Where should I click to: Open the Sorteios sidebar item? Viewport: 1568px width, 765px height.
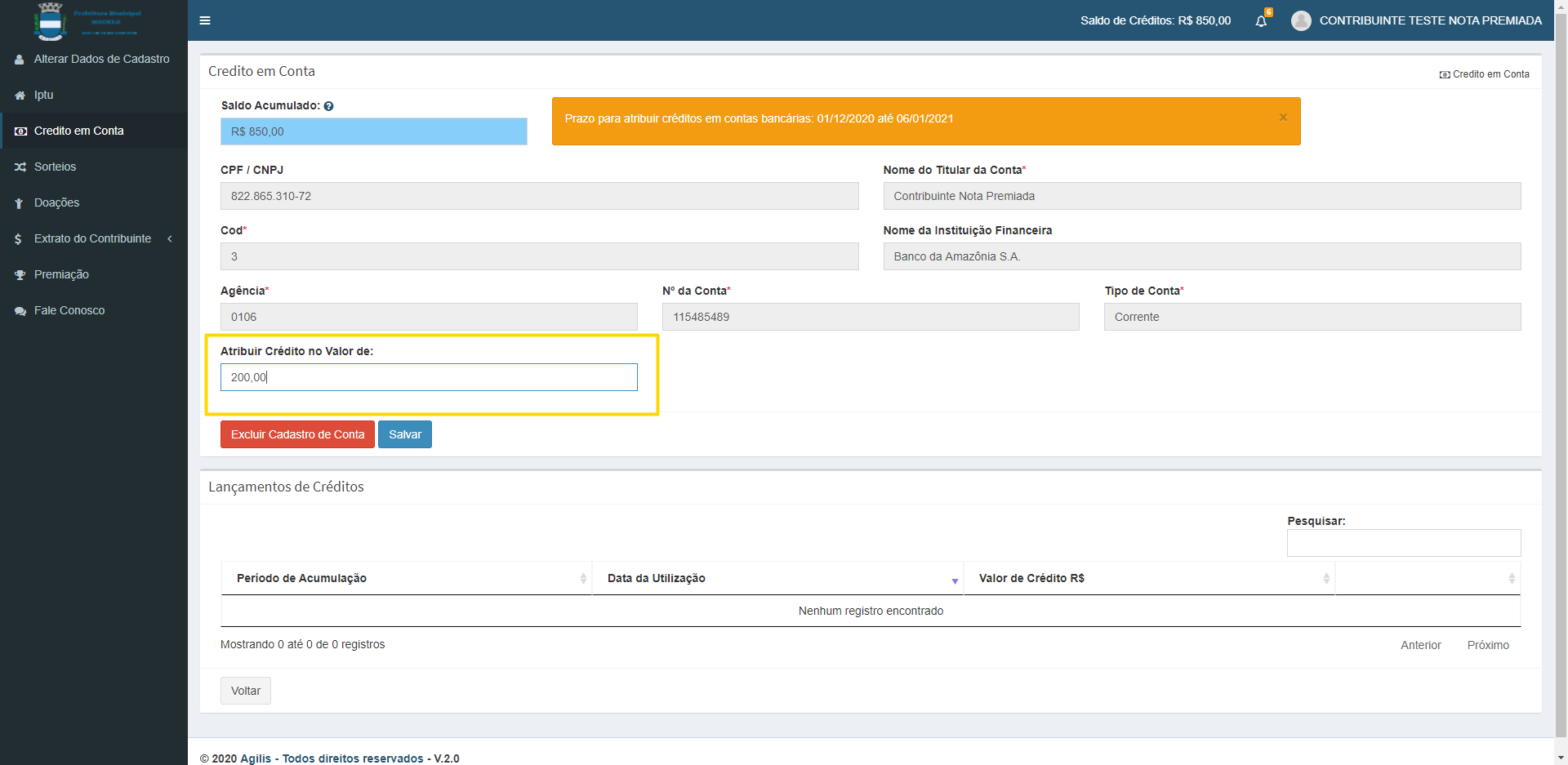55,167
